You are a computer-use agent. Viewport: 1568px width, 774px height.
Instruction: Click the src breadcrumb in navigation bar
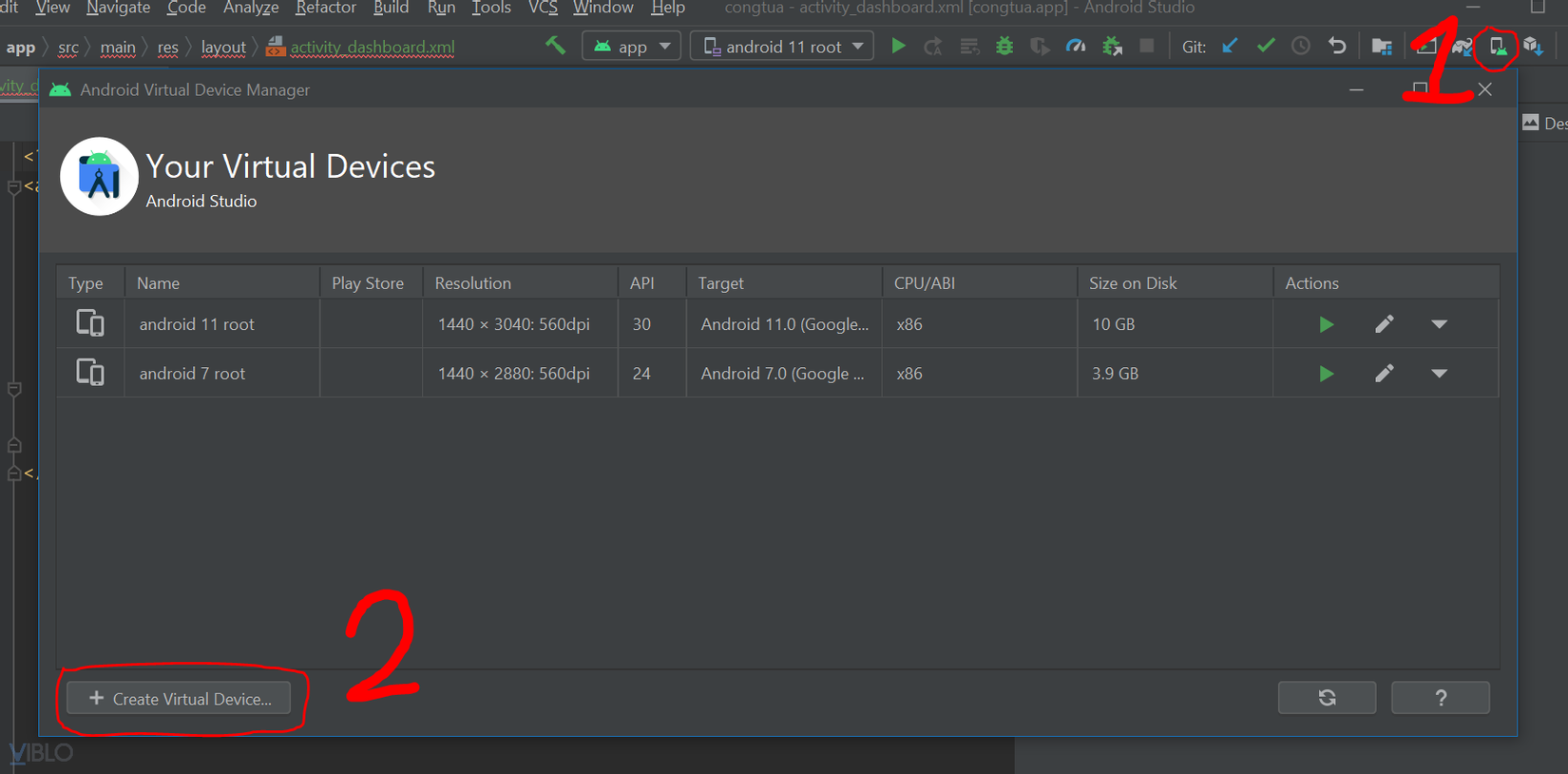[68, 48]
